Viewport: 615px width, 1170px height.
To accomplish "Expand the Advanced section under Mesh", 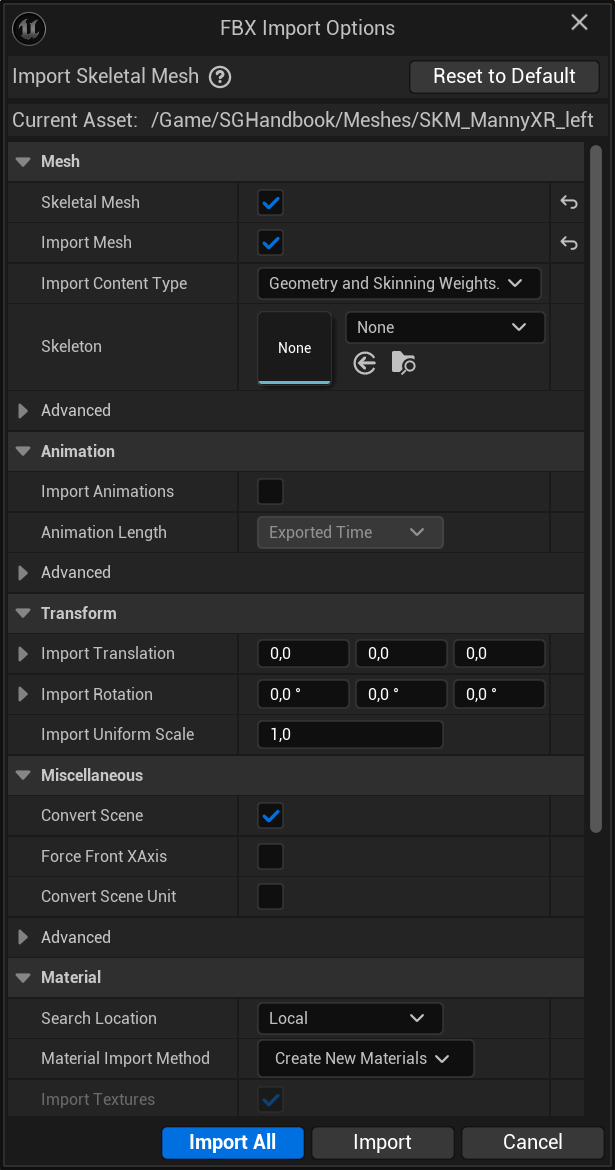I will tap(25, 410).
